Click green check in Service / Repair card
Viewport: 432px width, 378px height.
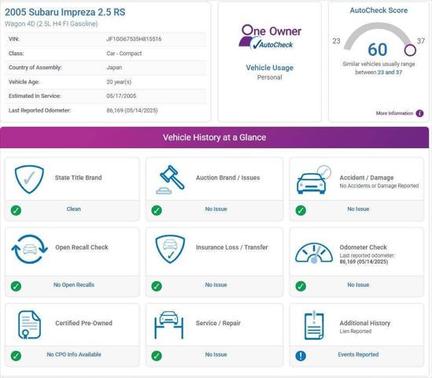point(157,356)
